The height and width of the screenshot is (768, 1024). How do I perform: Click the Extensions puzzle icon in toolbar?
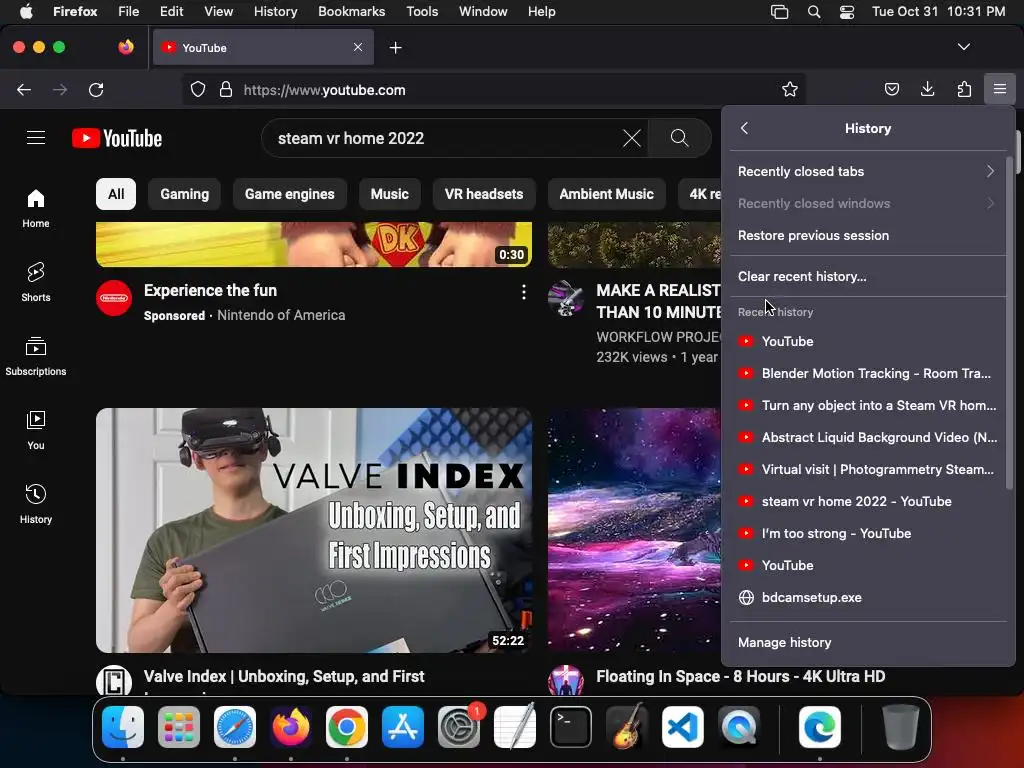point(964,89)
